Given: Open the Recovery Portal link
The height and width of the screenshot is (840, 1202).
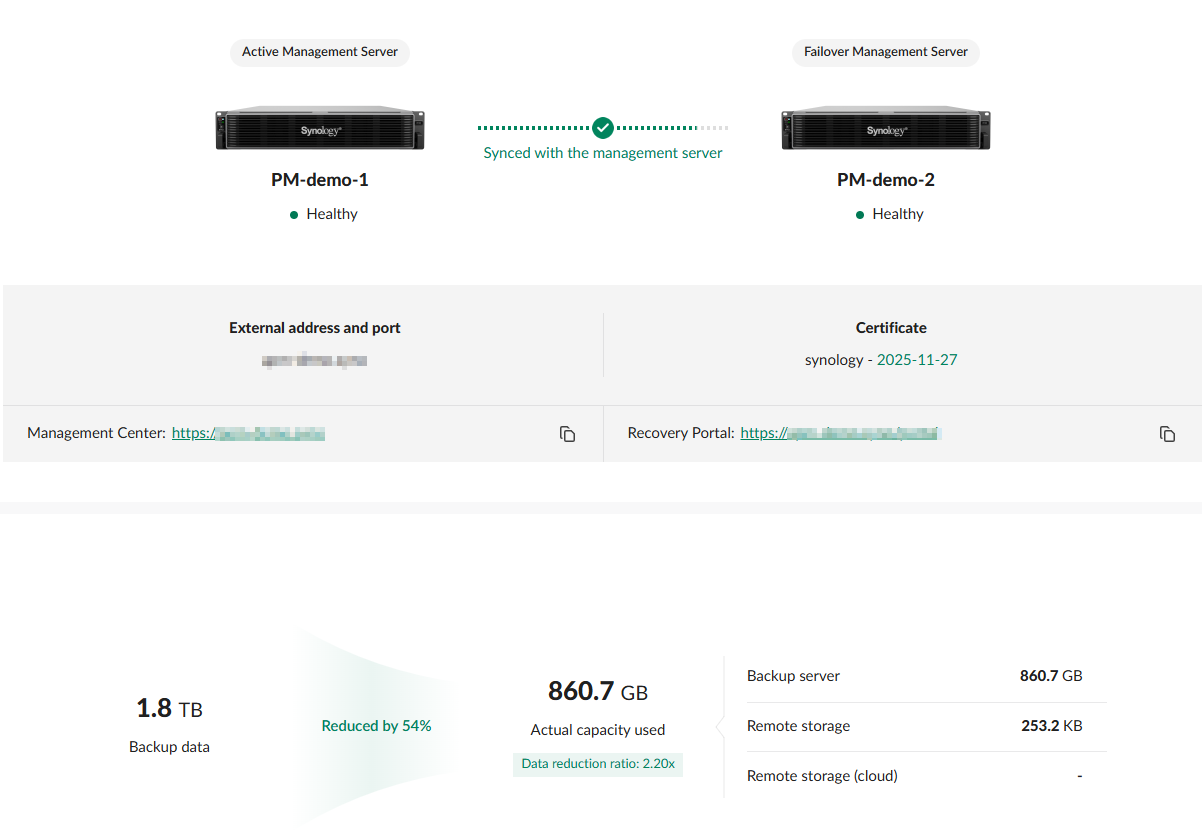Looking at the screenshot, I should pos(840,433).
